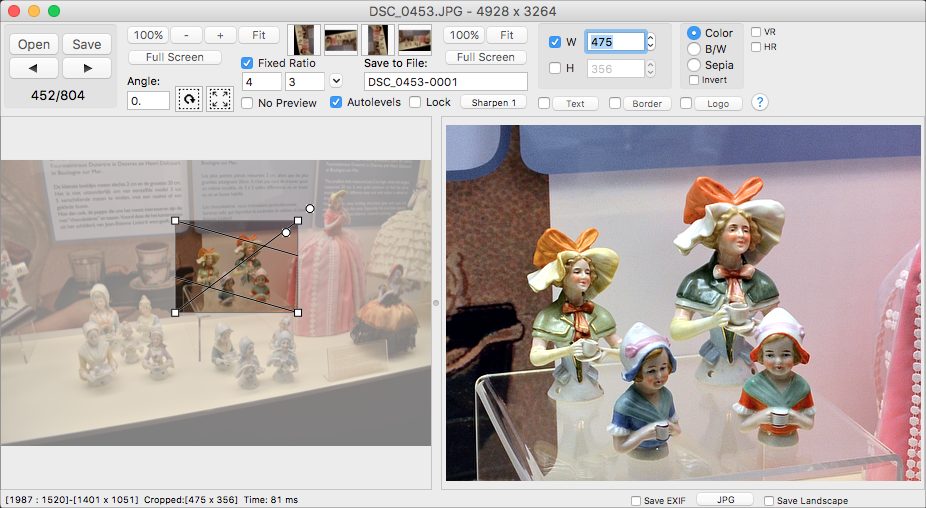Enable the Text overlay checkbox
This screenshot has width=926, height=508.
[x=544, y=103]
